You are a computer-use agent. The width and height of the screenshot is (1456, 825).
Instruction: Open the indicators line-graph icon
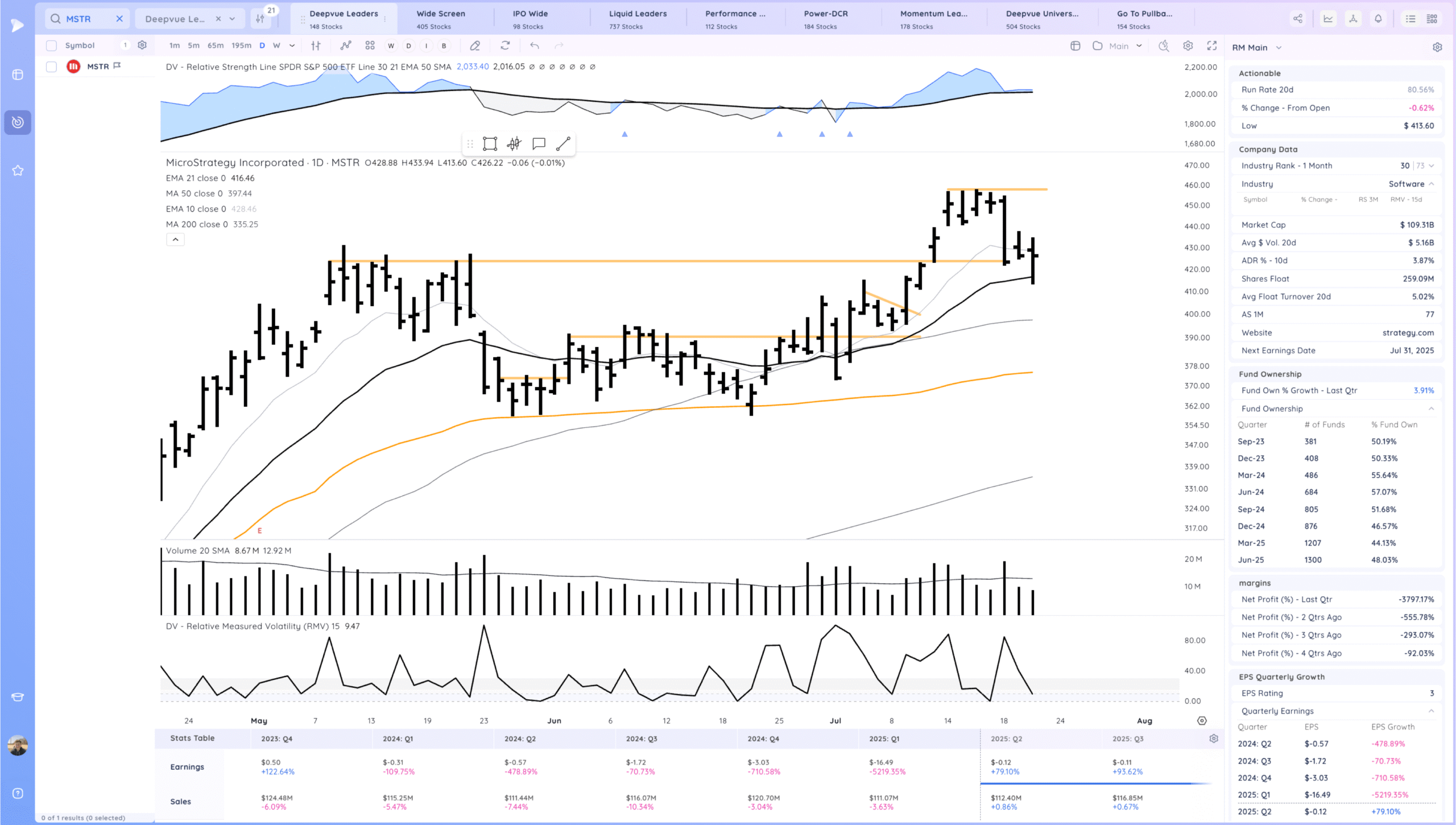click(x=346, y=46)
